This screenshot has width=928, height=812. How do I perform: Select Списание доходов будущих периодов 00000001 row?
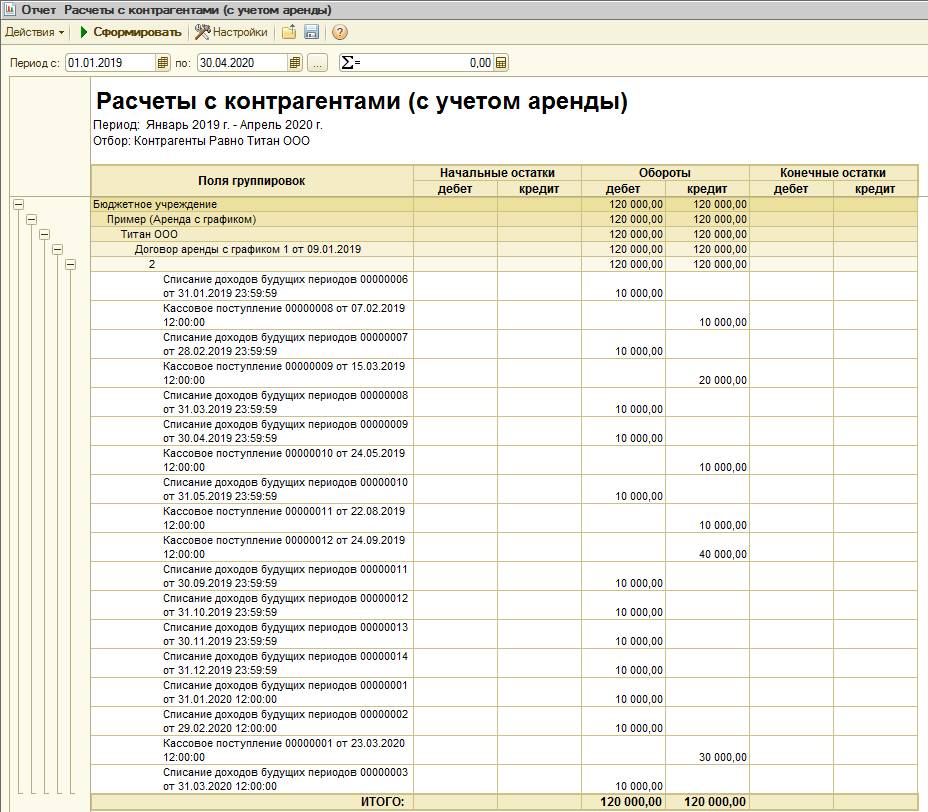click(x=504, y=692)
